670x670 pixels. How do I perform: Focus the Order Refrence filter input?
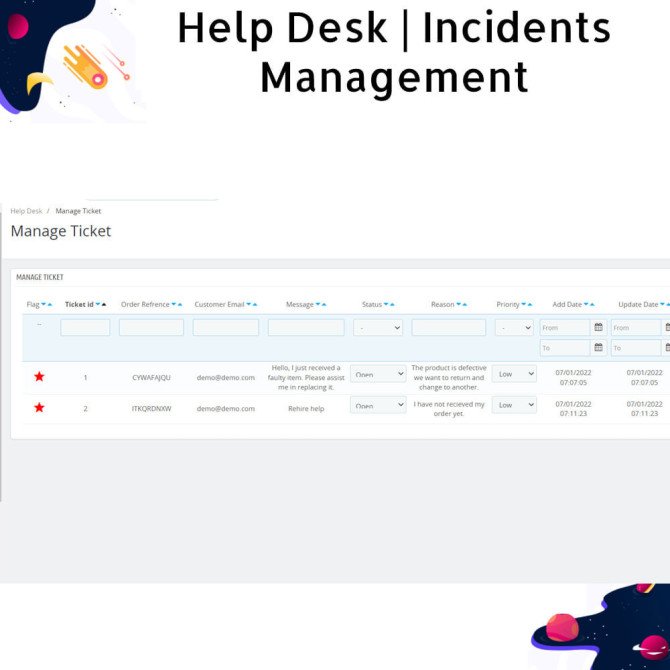pyautogui.click(x=151, y=328)
